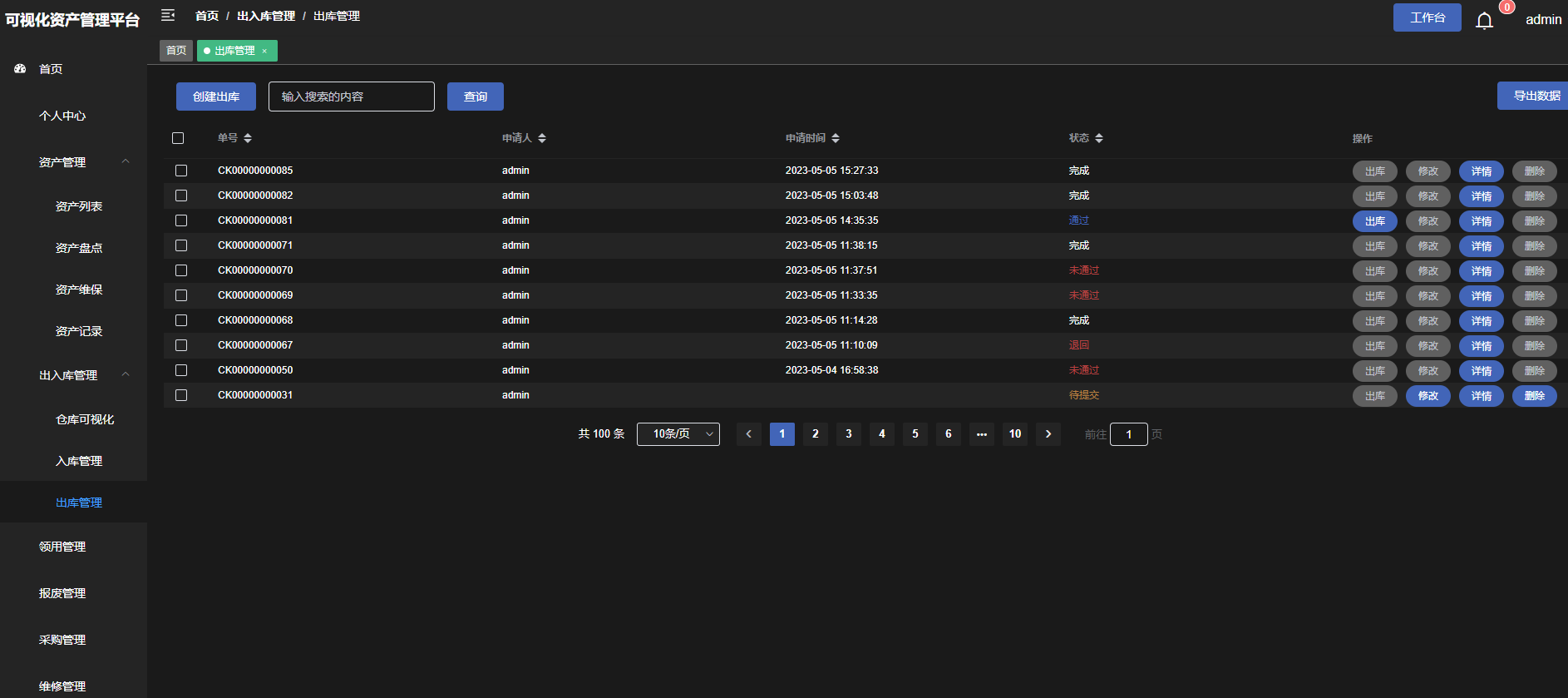Click 修改 for CK00000000031
This screenshot has width=1568, height=698.
(x=1428, y=396)
